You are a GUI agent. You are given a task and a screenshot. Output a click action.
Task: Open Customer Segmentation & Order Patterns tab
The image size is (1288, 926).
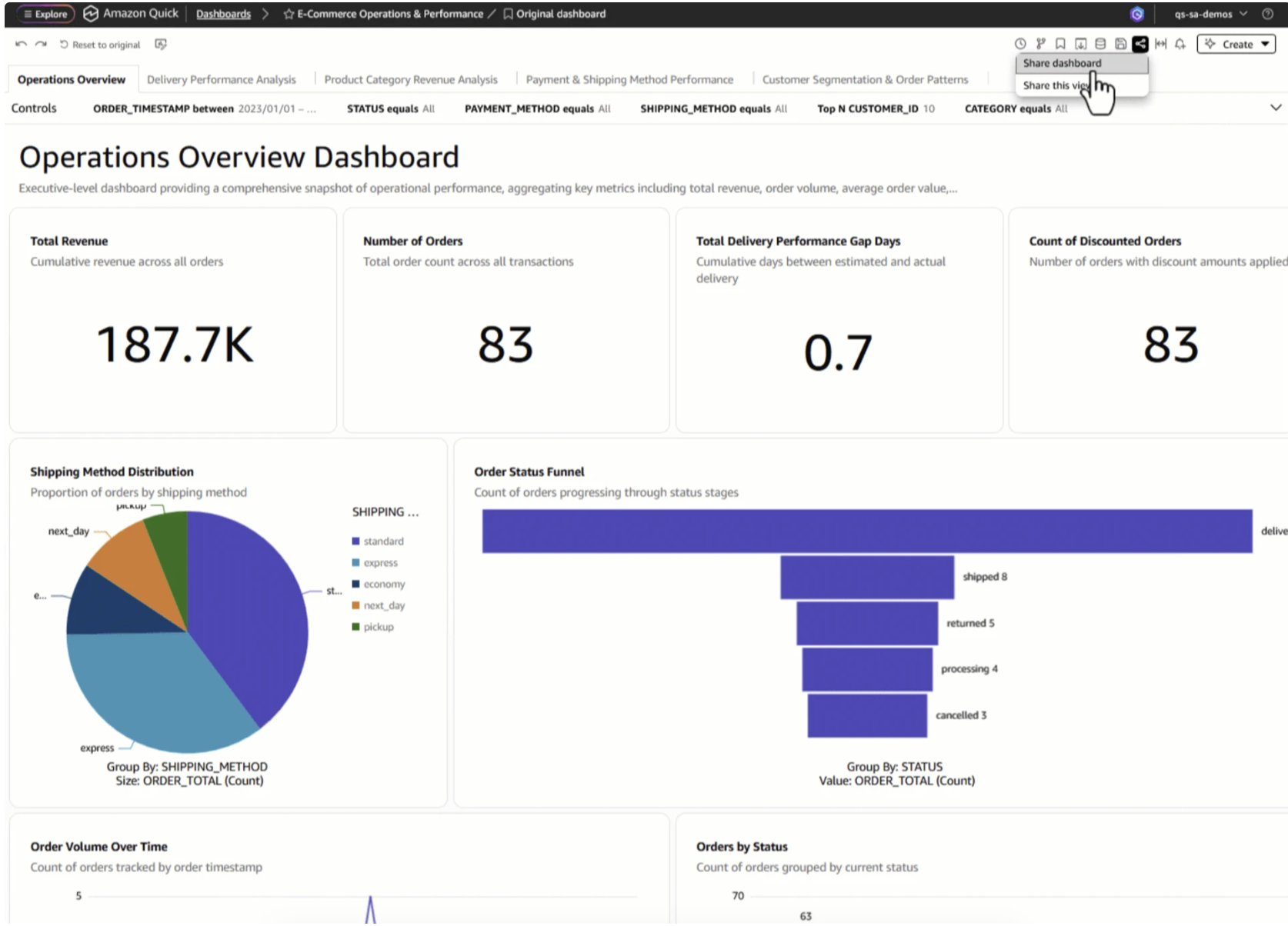(865, 79)
